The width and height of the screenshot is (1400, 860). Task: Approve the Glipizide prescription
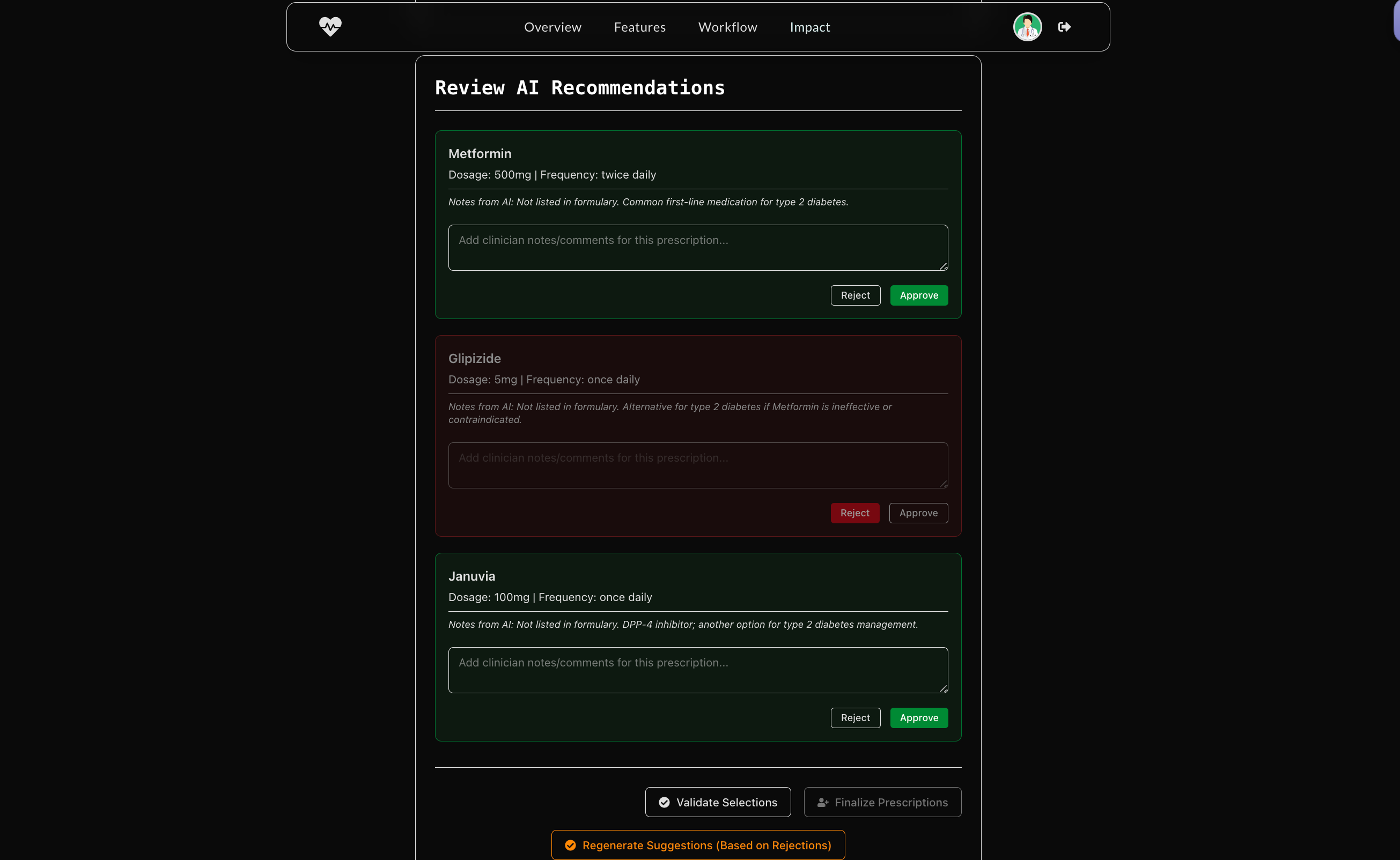pos(918,513)
